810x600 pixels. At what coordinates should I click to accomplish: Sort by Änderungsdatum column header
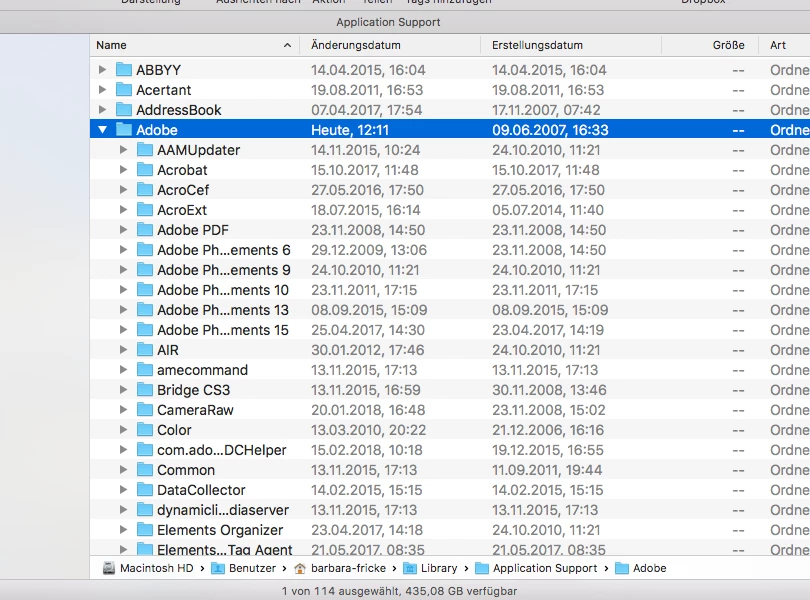390,45
